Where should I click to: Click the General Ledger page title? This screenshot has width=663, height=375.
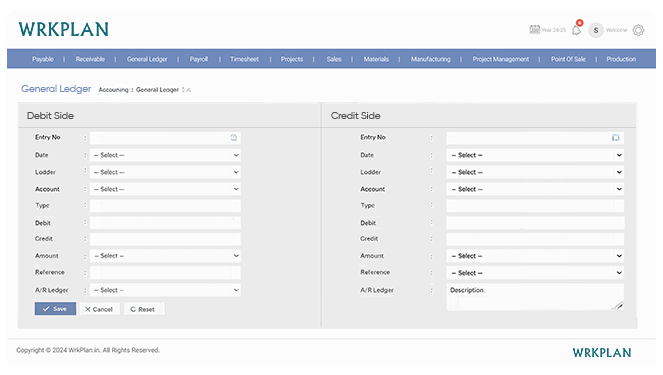56,89
